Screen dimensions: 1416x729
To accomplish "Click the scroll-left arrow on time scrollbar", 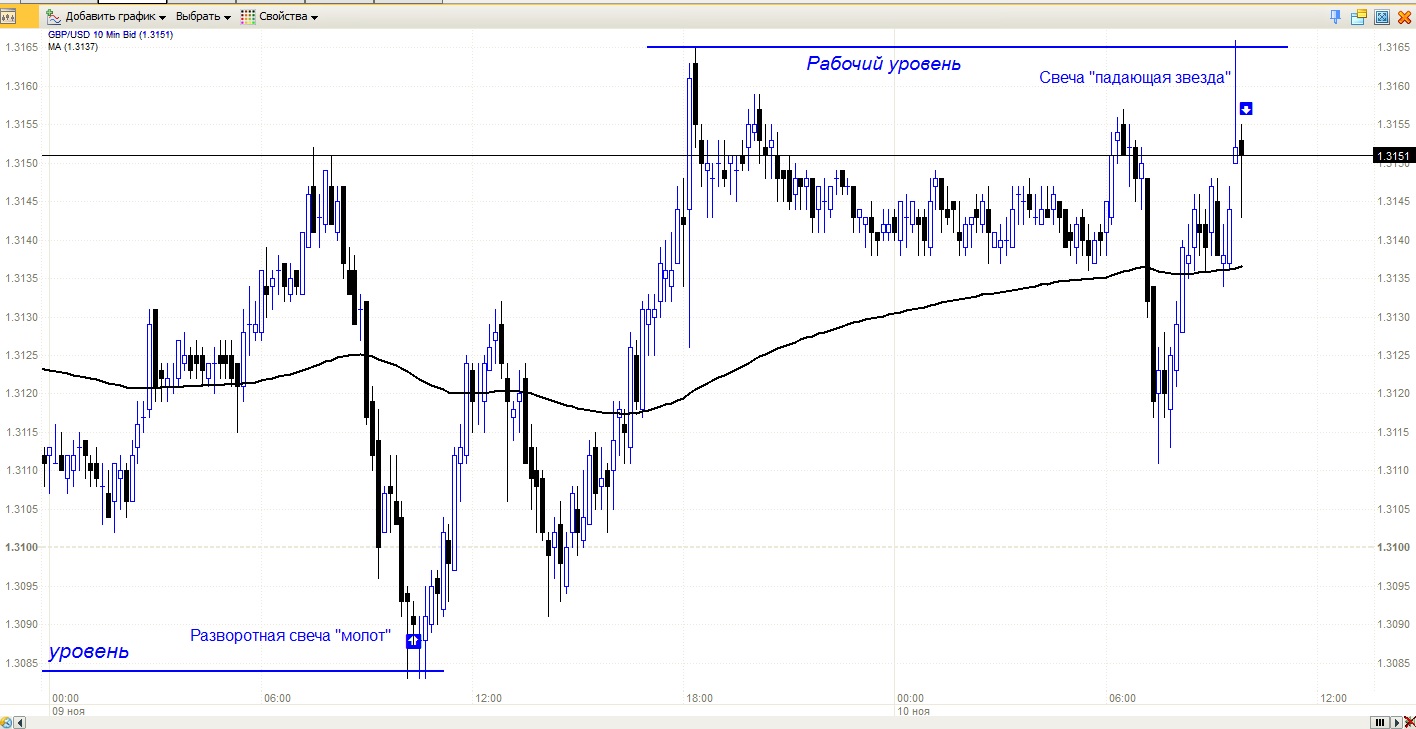I will click(x=18, y=722).
